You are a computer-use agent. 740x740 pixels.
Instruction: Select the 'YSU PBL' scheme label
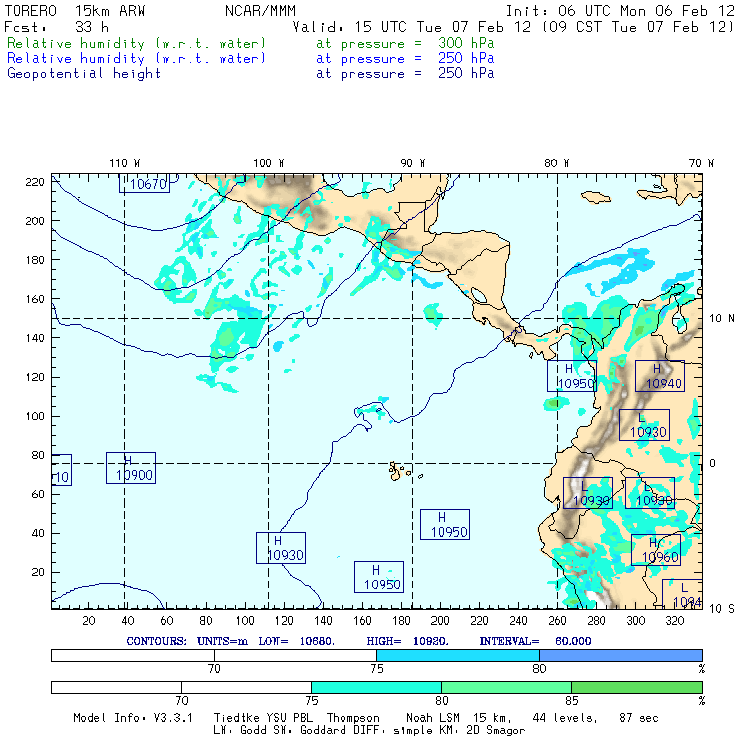point(287,718)
